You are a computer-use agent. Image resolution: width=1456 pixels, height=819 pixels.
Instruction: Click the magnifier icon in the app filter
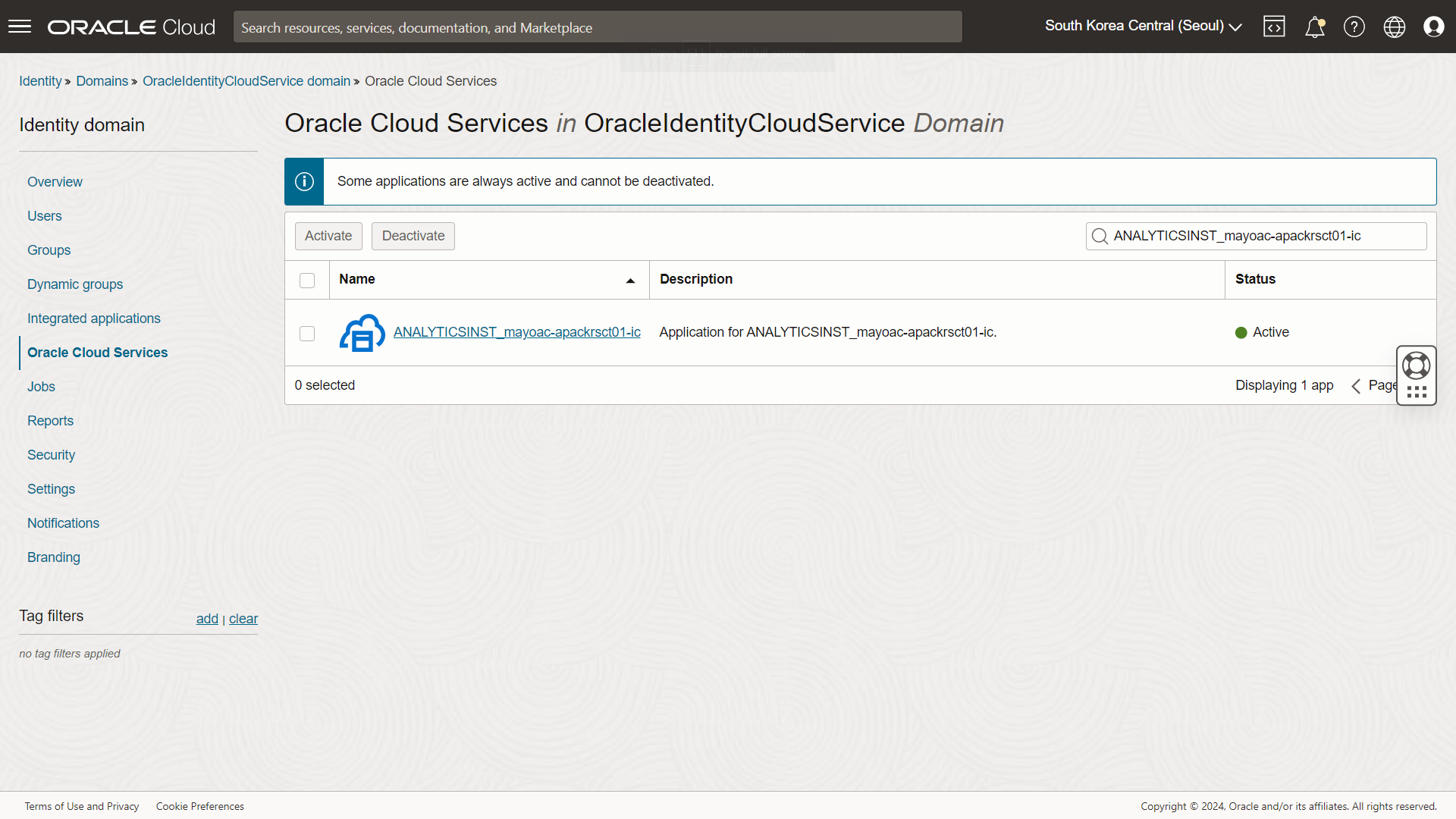1100,236
